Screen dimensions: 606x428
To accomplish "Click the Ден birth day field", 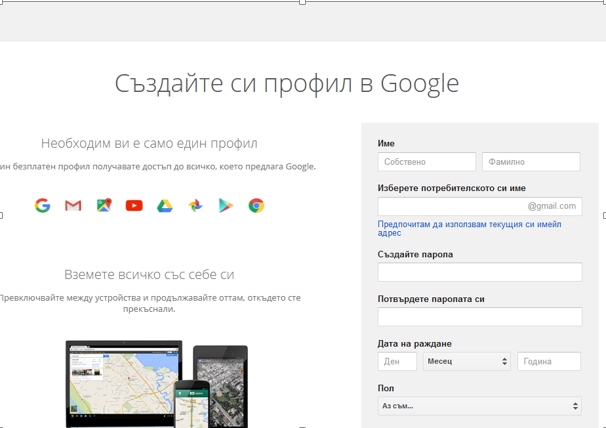I will point(397,361).
